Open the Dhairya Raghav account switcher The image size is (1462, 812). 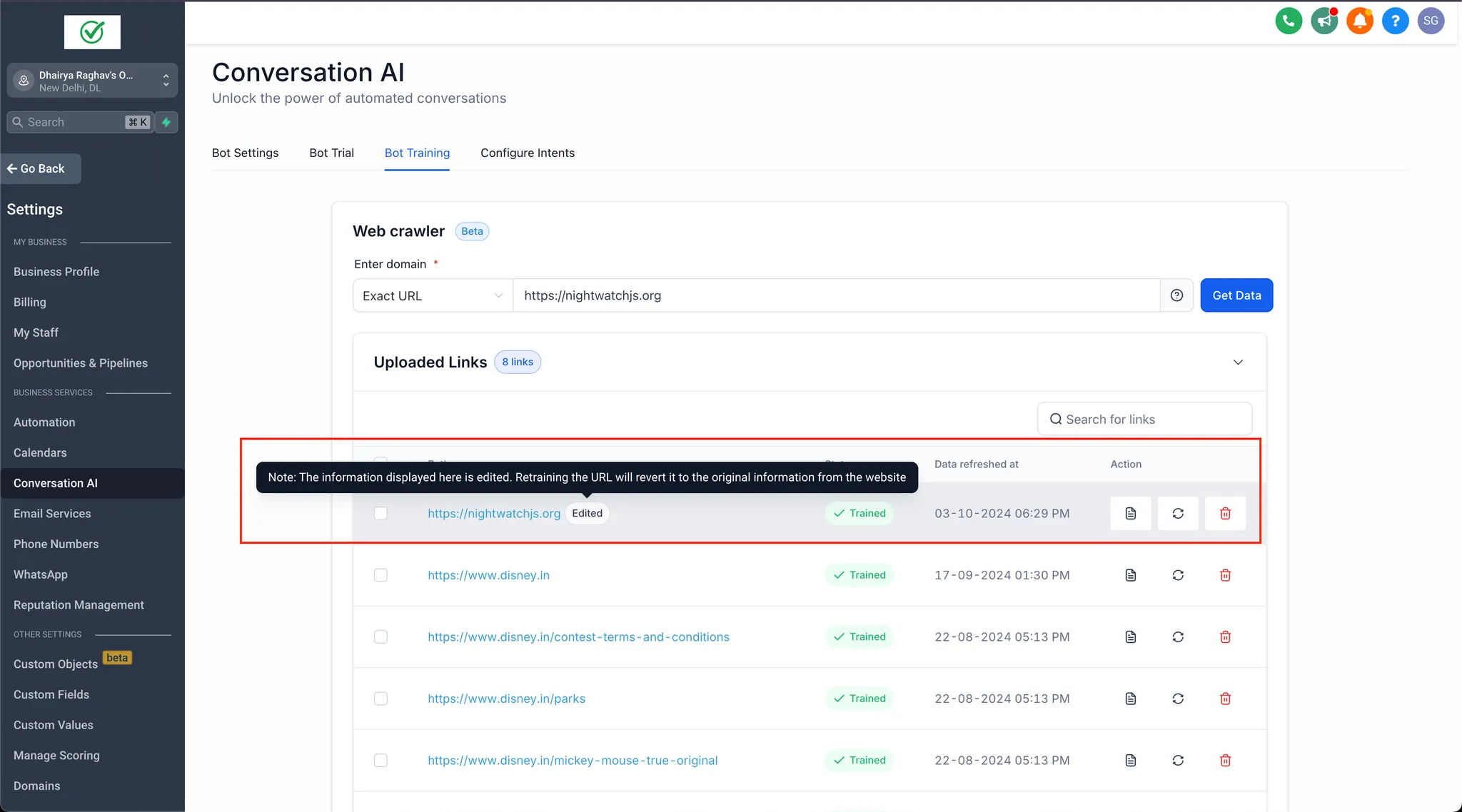click(92, 81)
